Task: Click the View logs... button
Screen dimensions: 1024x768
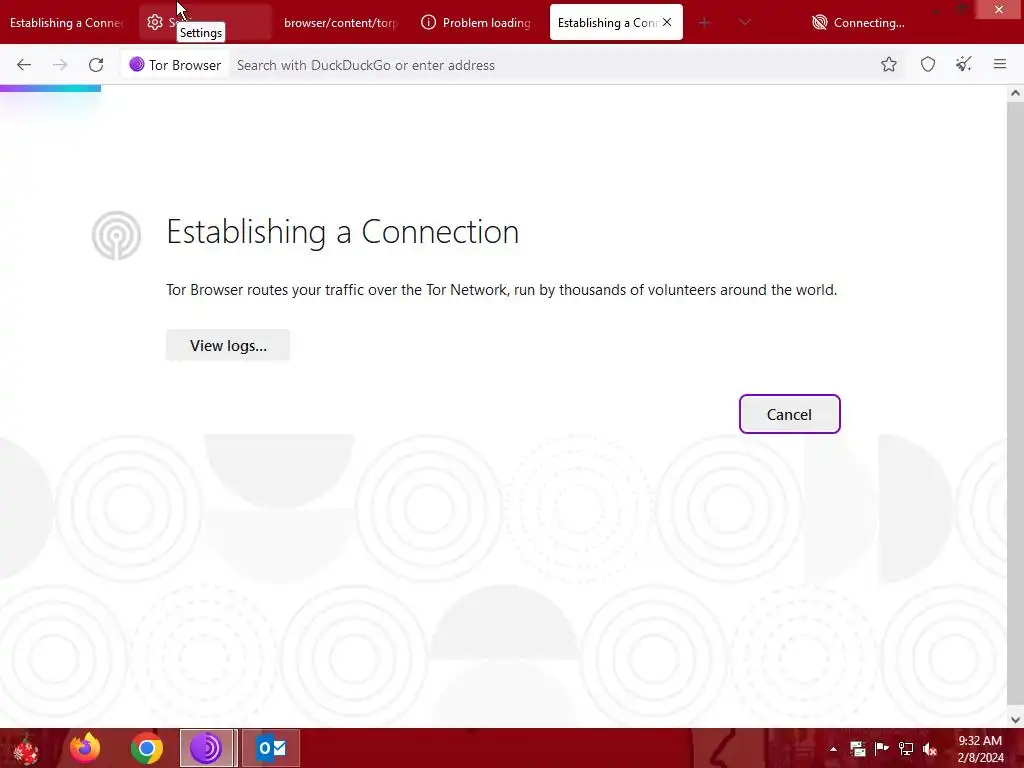Action: [x=228, y=345]
